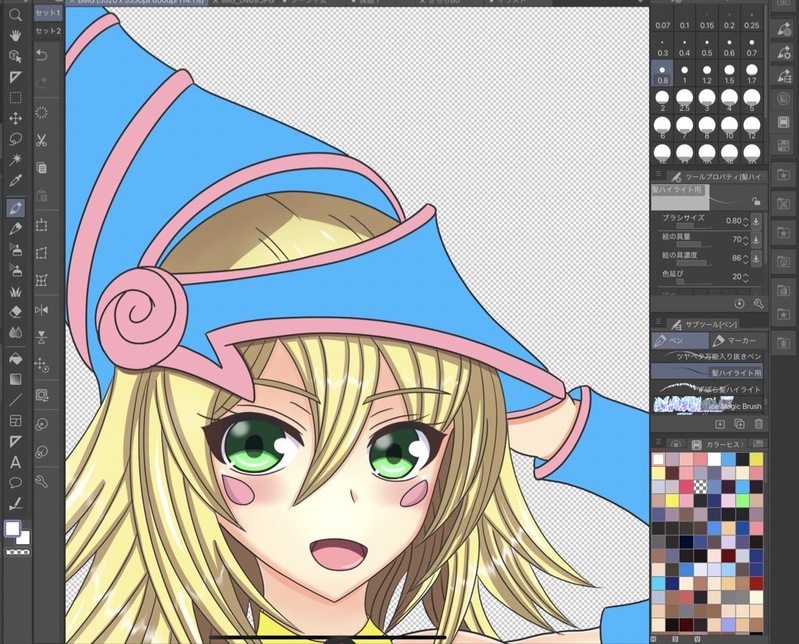Click the Flip vertical icon
The height and width of the screenshot is (644, 799).
tap(42, 337)
